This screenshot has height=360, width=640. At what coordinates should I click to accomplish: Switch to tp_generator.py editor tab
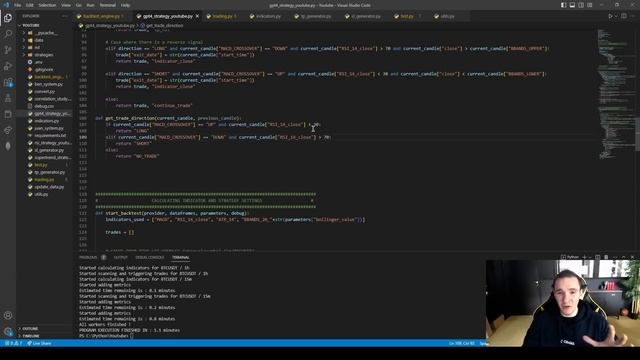pyautogui.click(x=316, y=16)
